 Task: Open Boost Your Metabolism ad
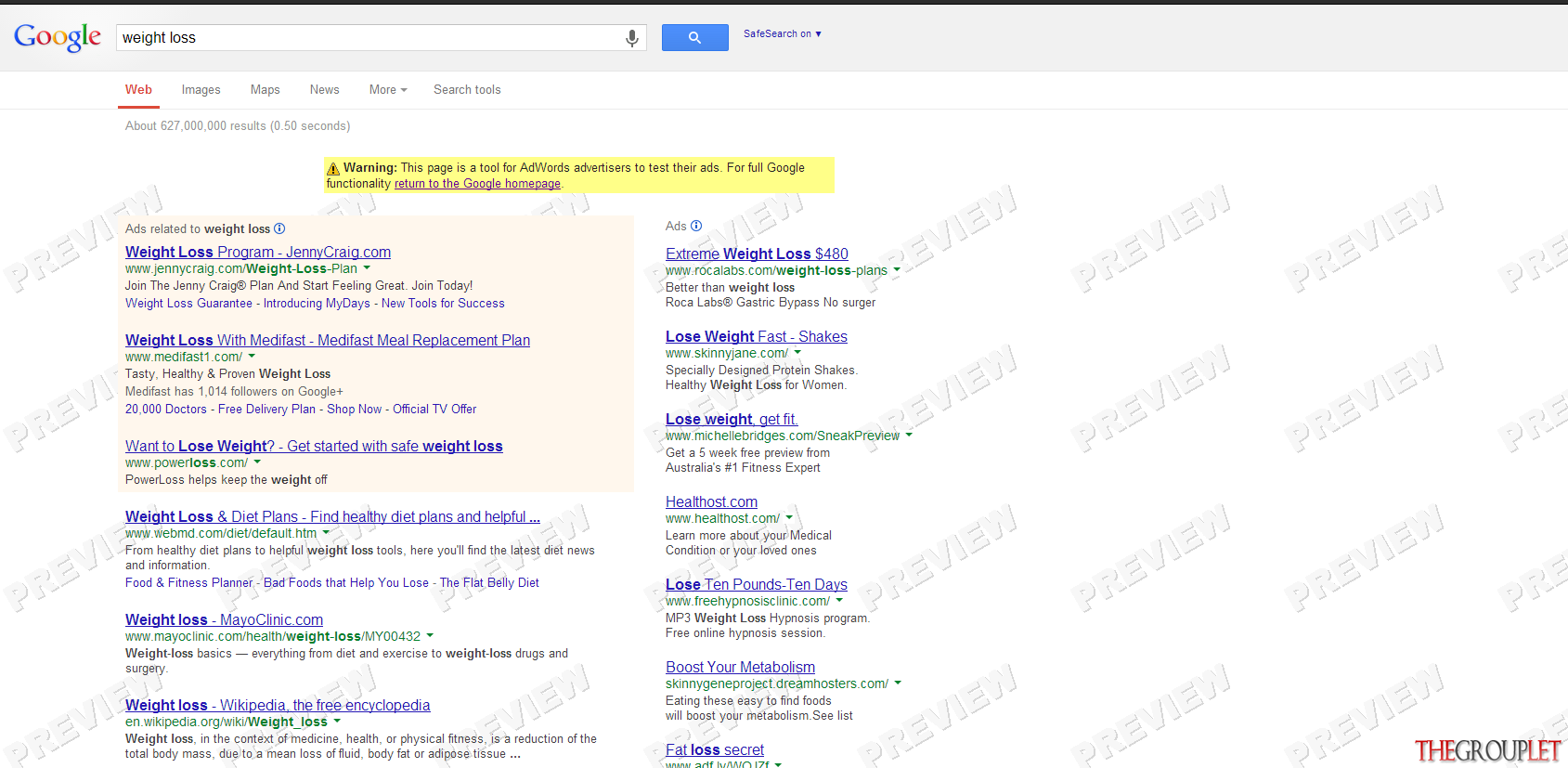point(740,667)
